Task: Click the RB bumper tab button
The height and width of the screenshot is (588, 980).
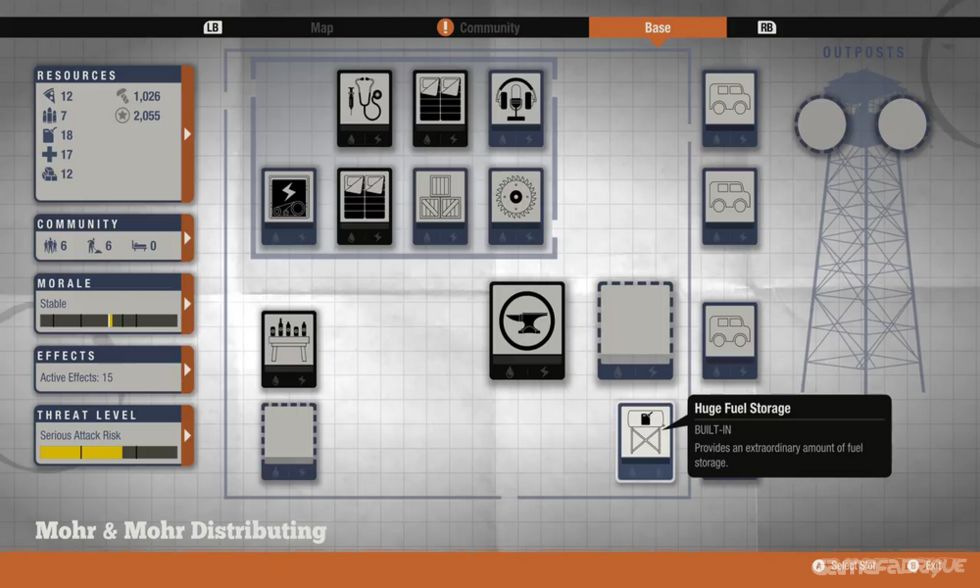Action: tap(766, 27)
